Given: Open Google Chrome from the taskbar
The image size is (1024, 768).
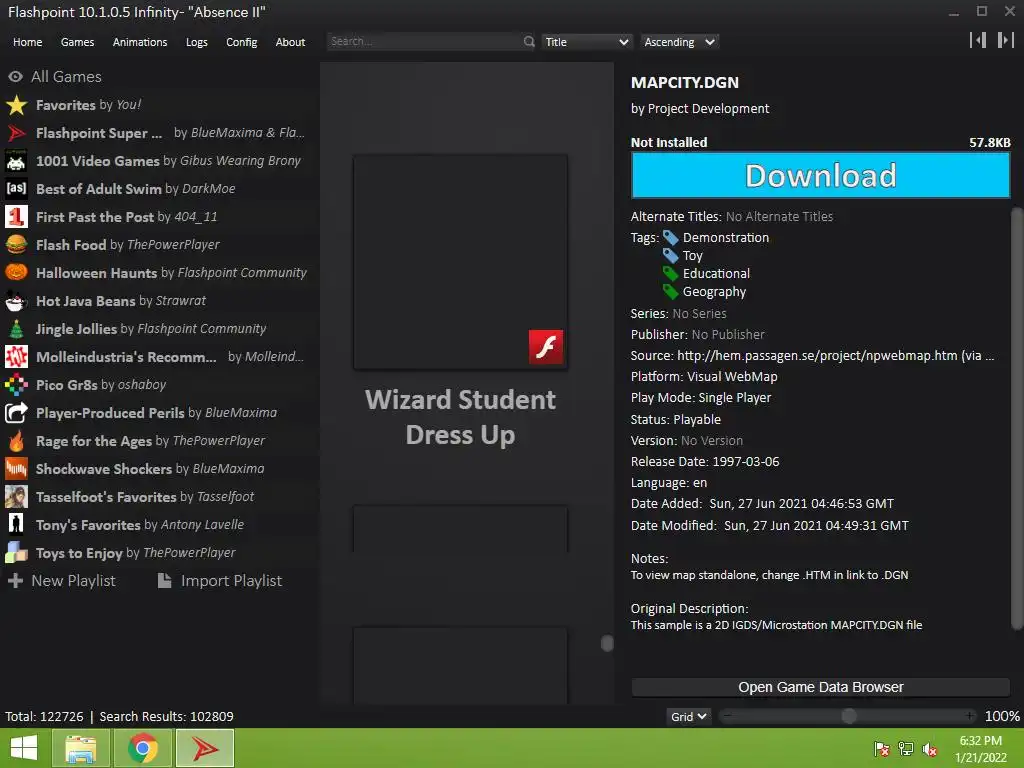Looking at the screenshot, I should [142, 748].
